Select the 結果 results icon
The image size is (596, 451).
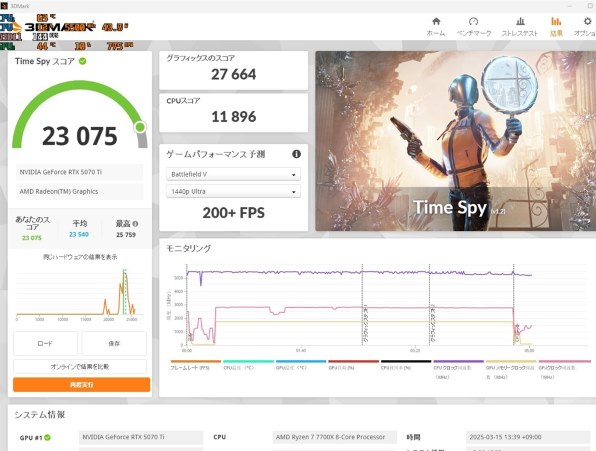[x=556, y=21]
